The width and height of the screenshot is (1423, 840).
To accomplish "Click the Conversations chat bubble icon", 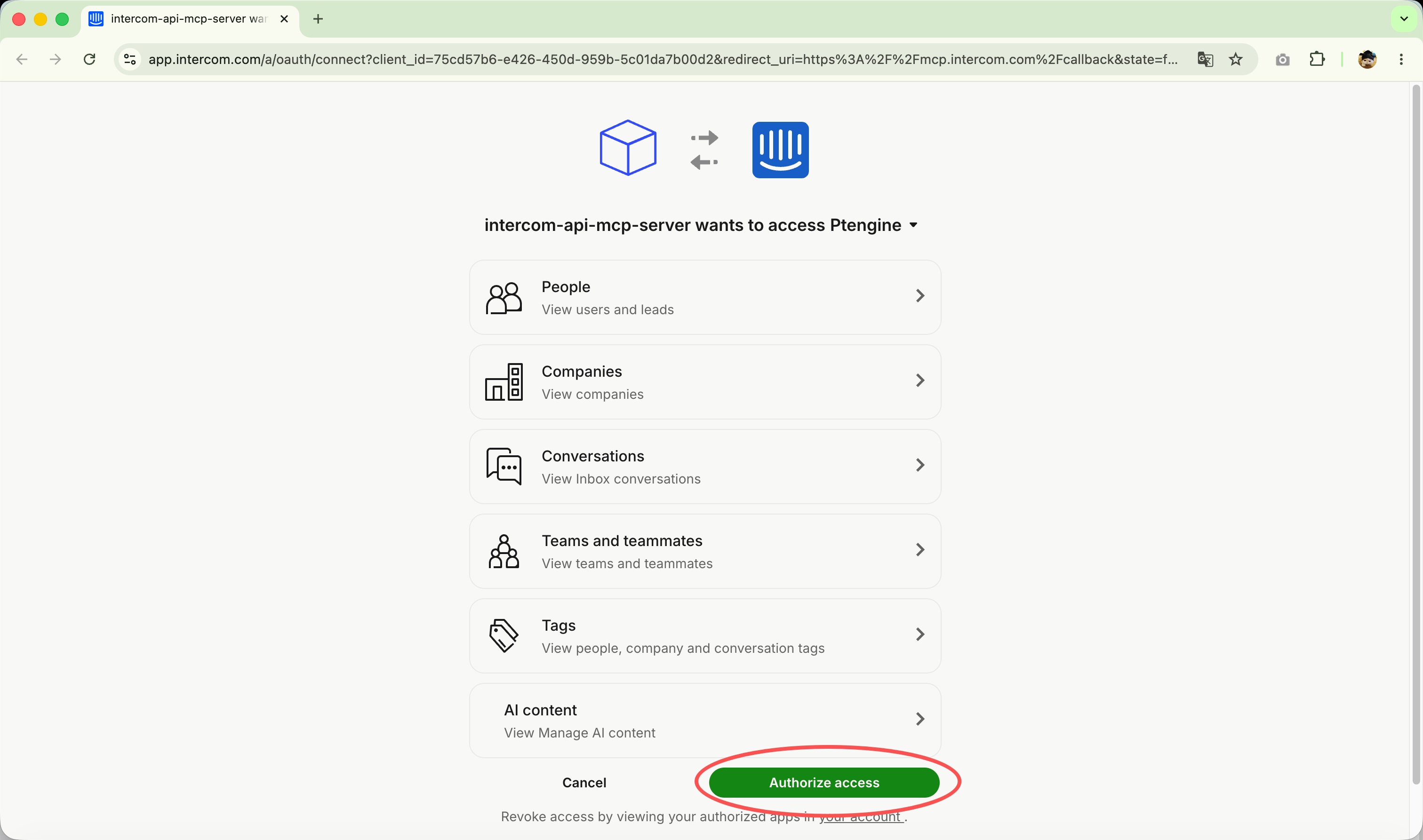I will point(504,467).
